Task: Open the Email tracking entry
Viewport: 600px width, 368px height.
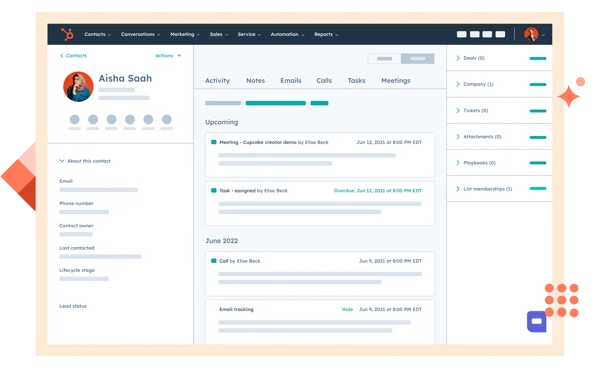Action: [320, 322]
